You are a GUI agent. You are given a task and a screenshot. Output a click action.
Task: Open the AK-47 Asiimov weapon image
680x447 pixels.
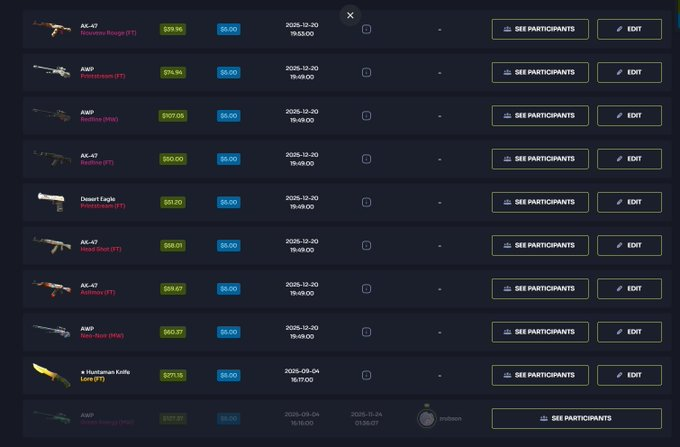(52, 289)
